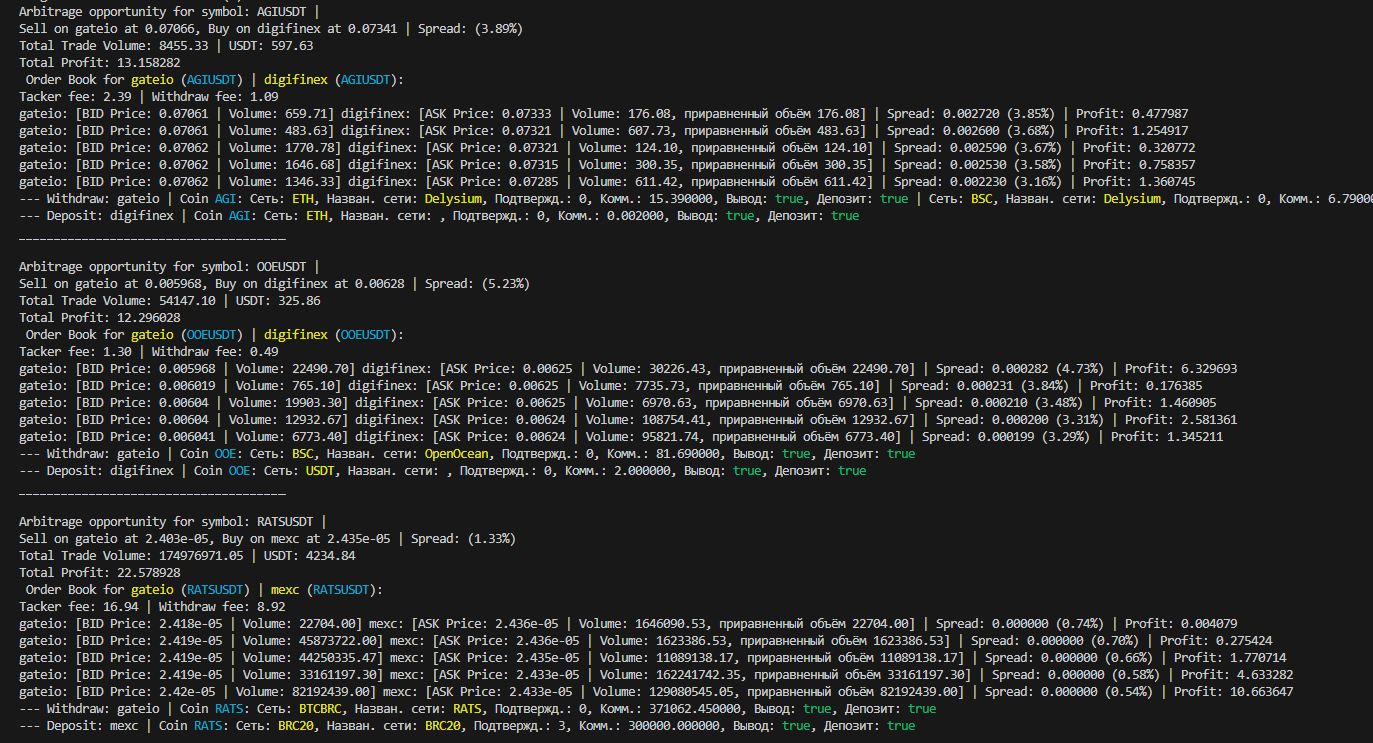Click 'Tacker fee: 2.39' text
Image resolution: width=1373 pixels, height=743 pixels.
pyautogui.click(x=75, y=97)
